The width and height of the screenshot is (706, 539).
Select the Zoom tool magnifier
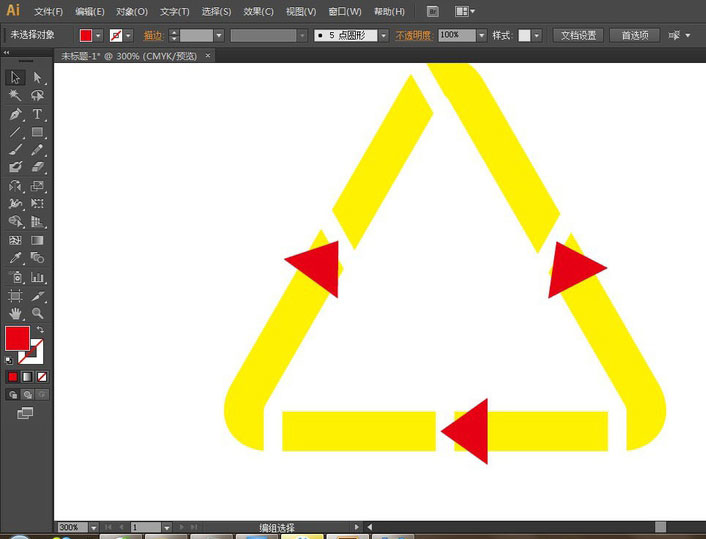coord(37,314)
